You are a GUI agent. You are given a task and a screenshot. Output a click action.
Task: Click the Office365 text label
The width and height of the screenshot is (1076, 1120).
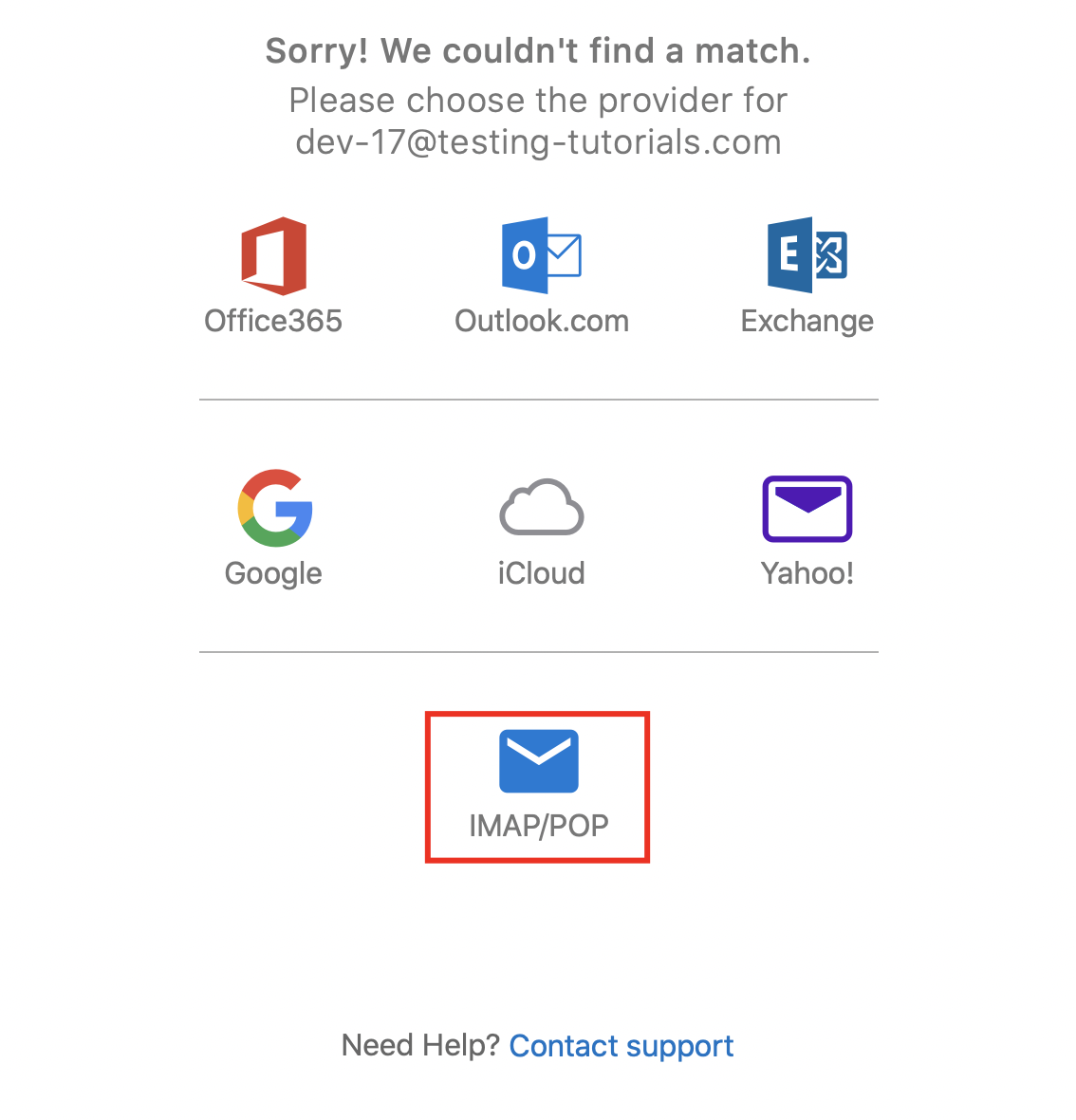tap(273, 321)
